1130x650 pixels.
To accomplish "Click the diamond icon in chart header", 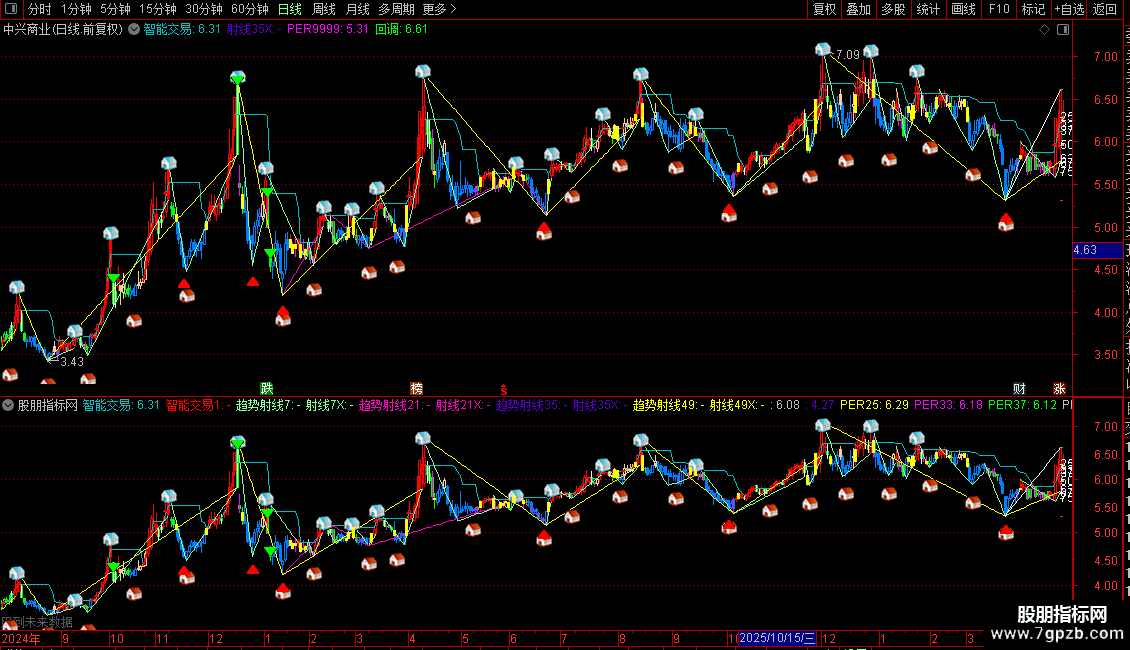I will click(1044, 30).
